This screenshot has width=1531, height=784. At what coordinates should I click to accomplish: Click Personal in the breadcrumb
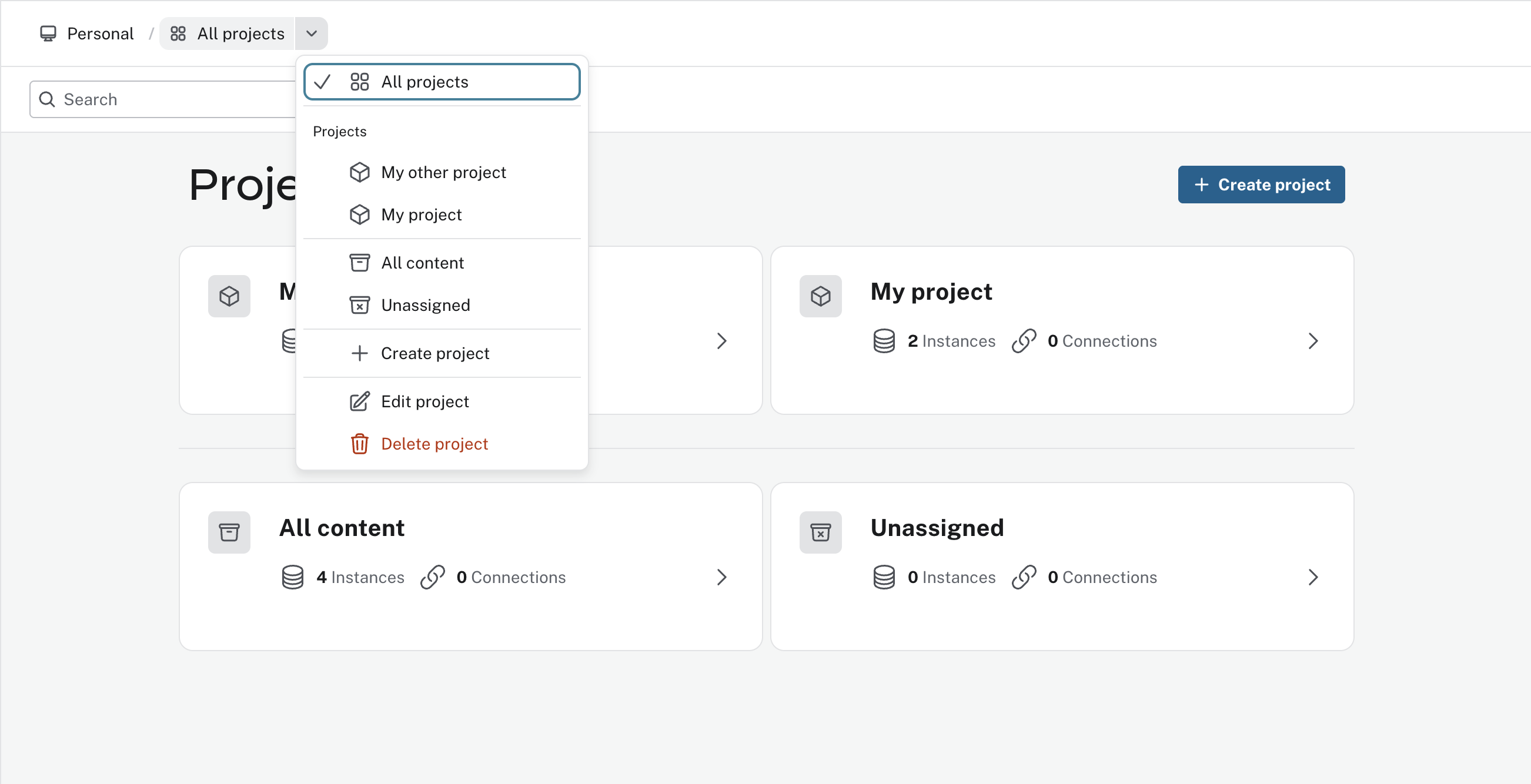pyautogui.click(x=101, y=33)
